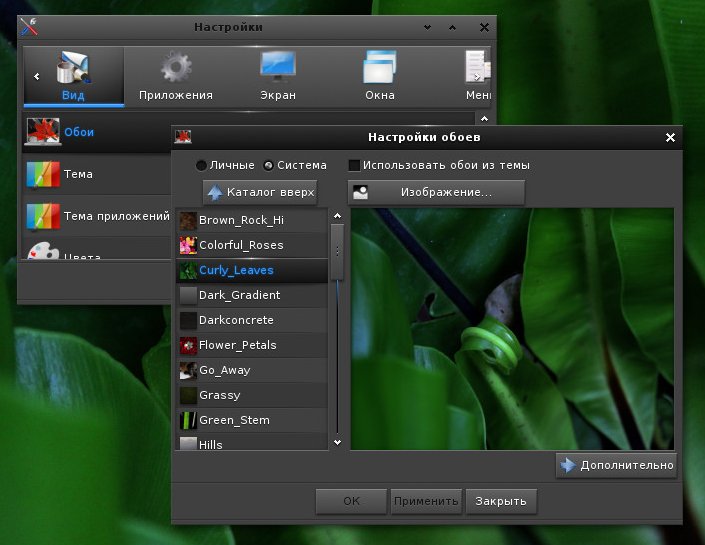Select the Обои item text

pyautogui.click(x=79, y=132)
